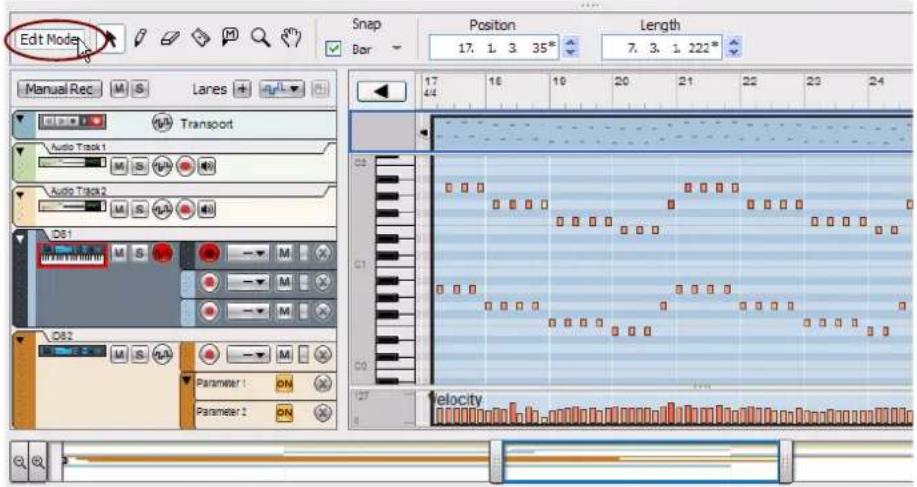The image size is (917, 487).
Task: Select the Hand tool
Action: click(x=291, y=38)
